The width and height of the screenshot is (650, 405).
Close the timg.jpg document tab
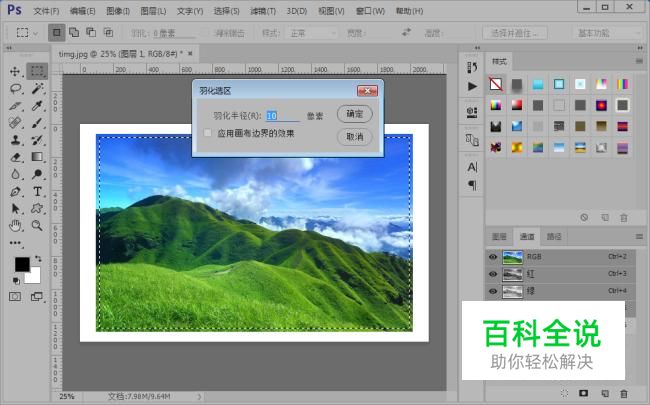[x=190, y=53]
